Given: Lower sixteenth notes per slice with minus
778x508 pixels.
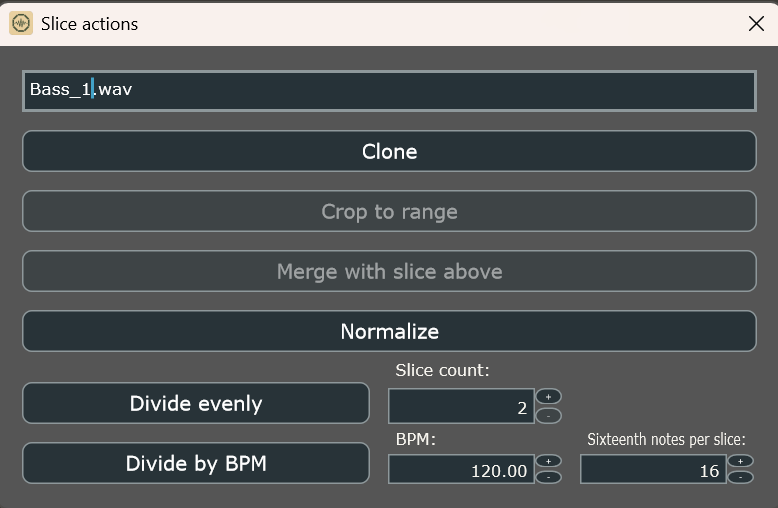Looking at the screenshot, I should [x=740, y=477].
